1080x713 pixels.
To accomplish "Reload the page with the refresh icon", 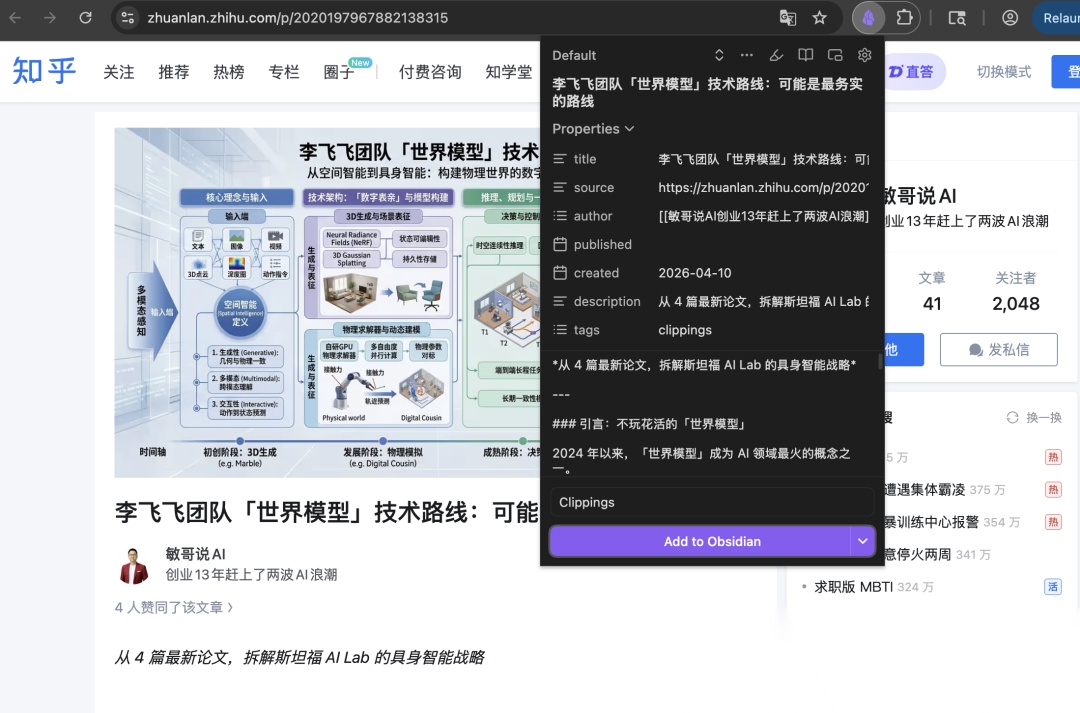I will [85, 18].
